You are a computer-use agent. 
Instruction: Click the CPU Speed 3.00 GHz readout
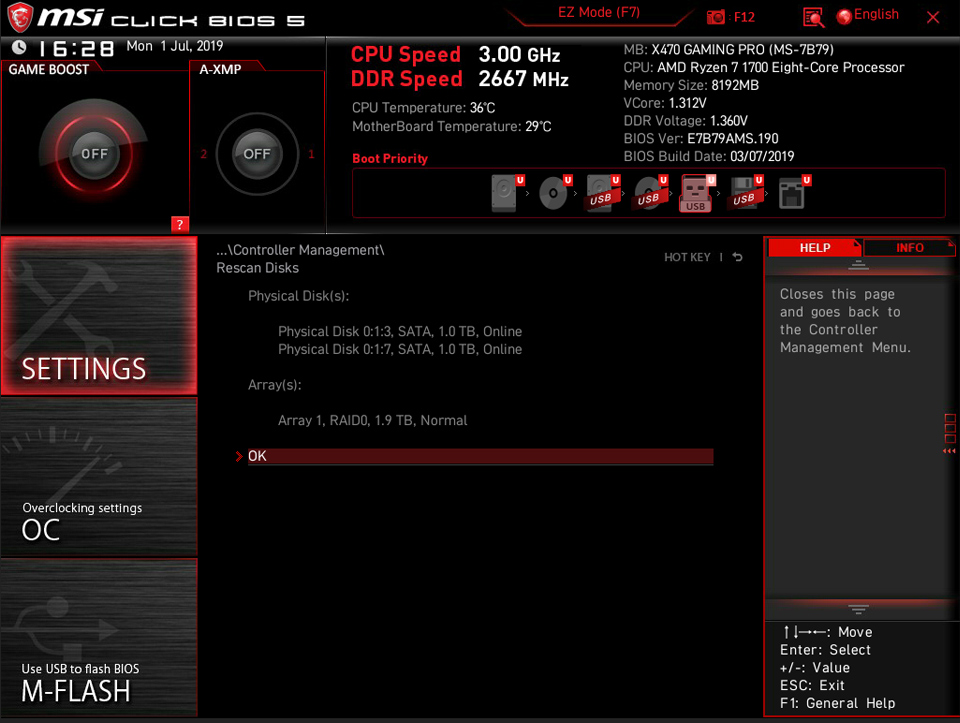(455, 54)
